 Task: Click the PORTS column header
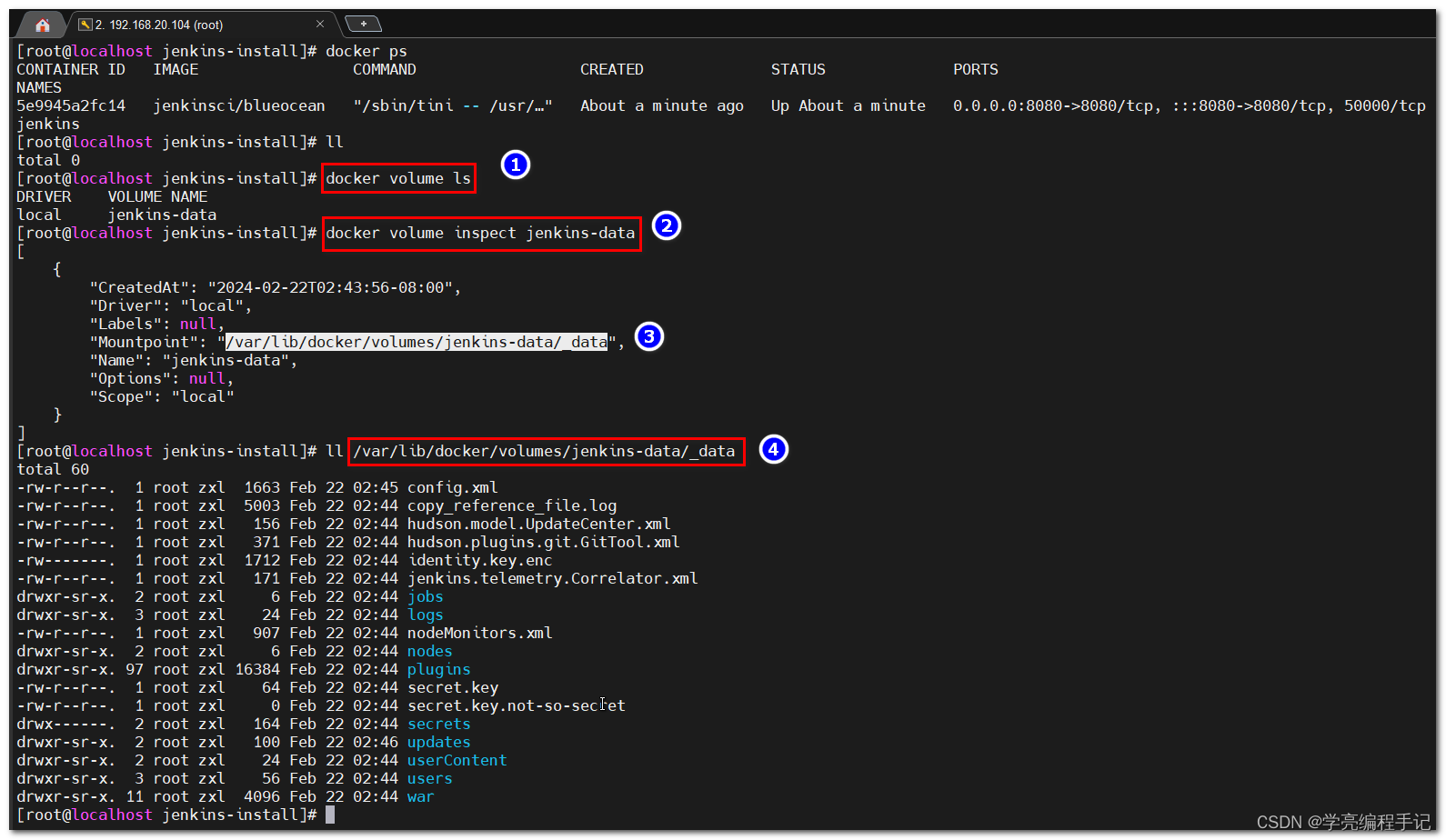(976, 69)
